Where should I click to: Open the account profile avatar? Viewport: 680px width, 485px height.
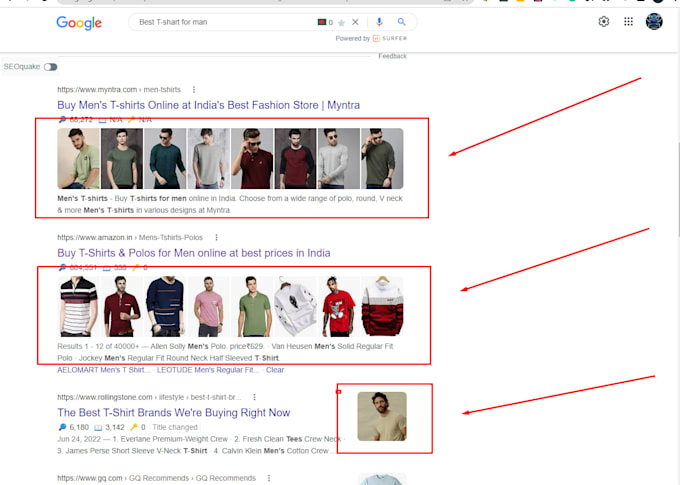[x=654, y=21]
